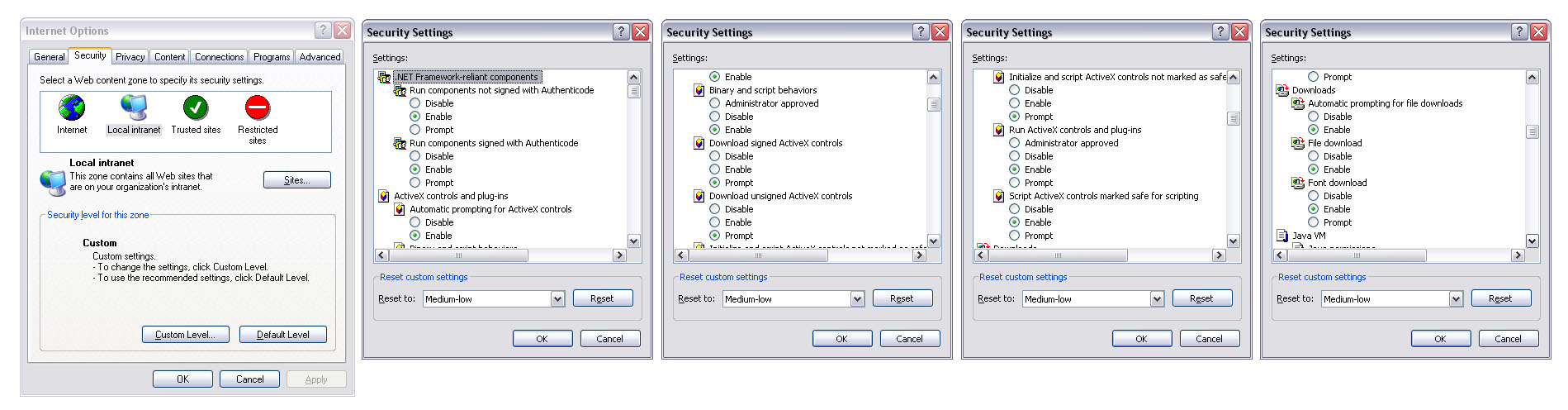Select Administrator approved for Run ActiveX controls
The height and width of the screenshot is (410, 1568).
click(1015, 143)
